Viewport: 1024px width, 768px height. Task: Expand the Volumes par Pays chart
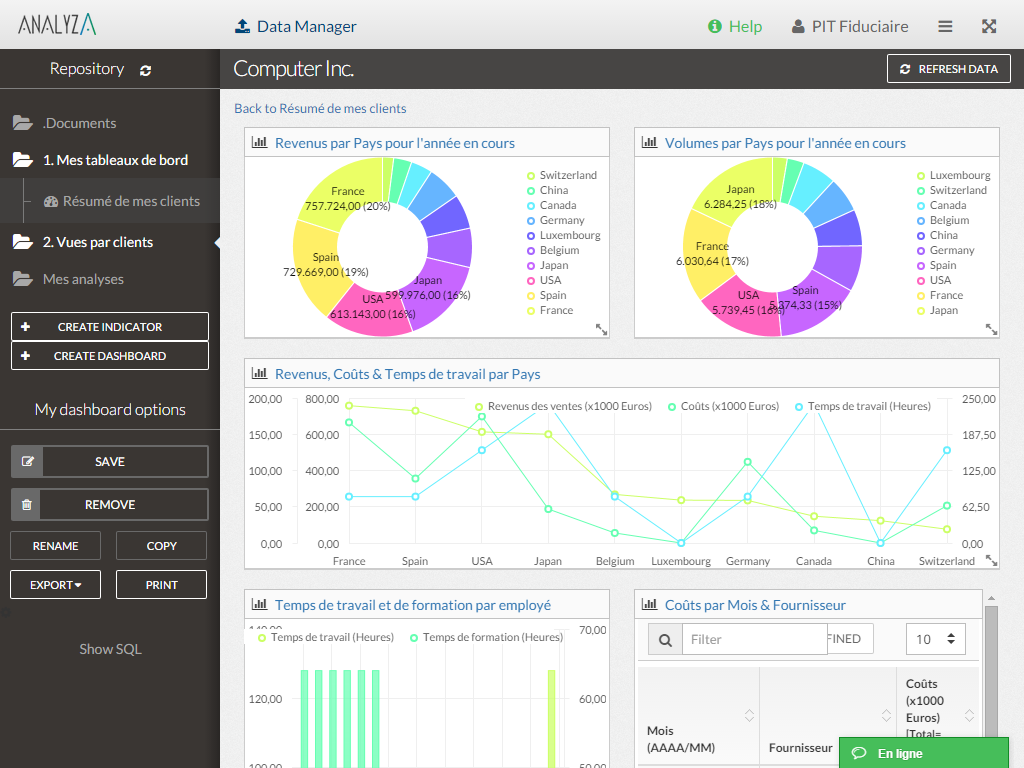tap(991, 329)
